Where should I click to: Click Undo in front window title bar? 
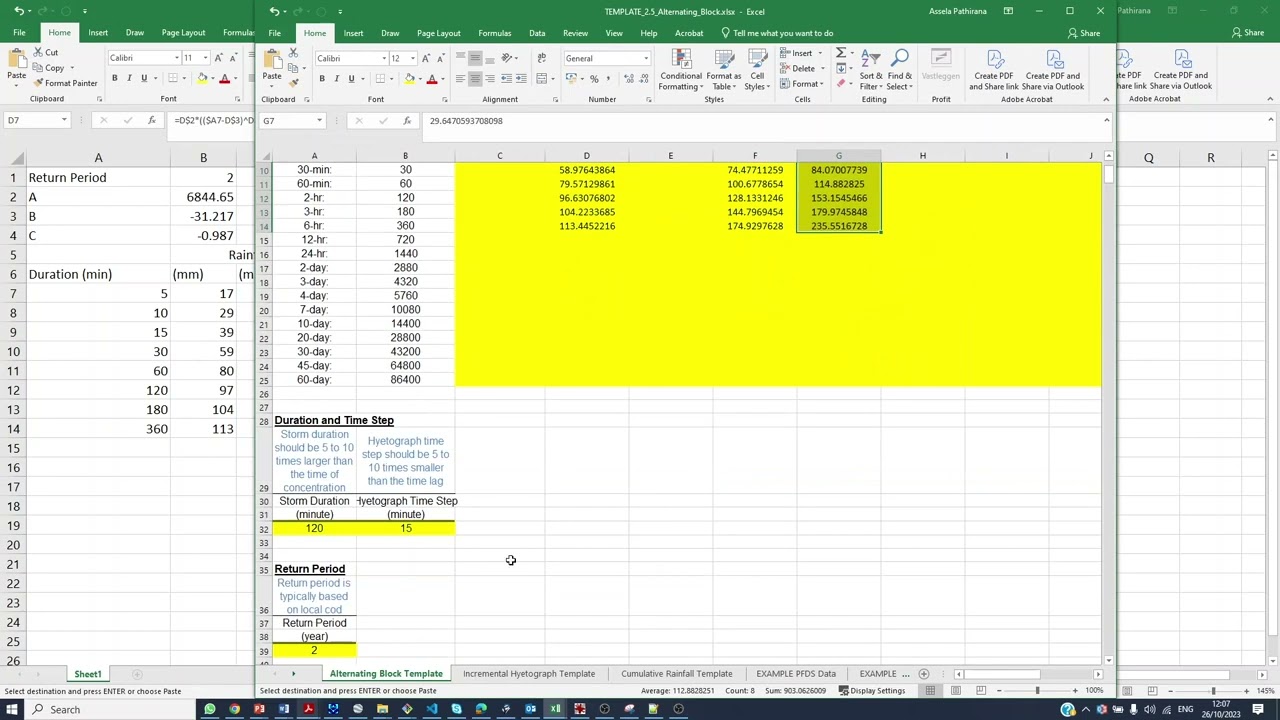[274, 11]
